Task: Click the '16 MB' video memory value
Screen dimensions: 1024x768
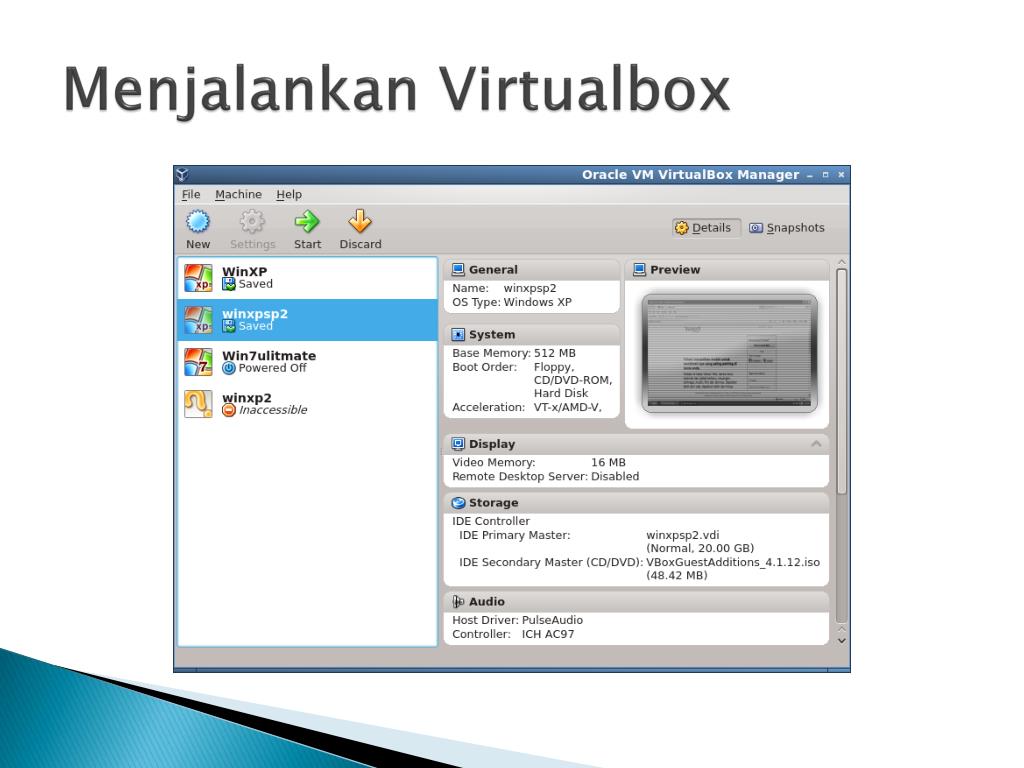Action: pyautogui.click(x=608, y=462)
